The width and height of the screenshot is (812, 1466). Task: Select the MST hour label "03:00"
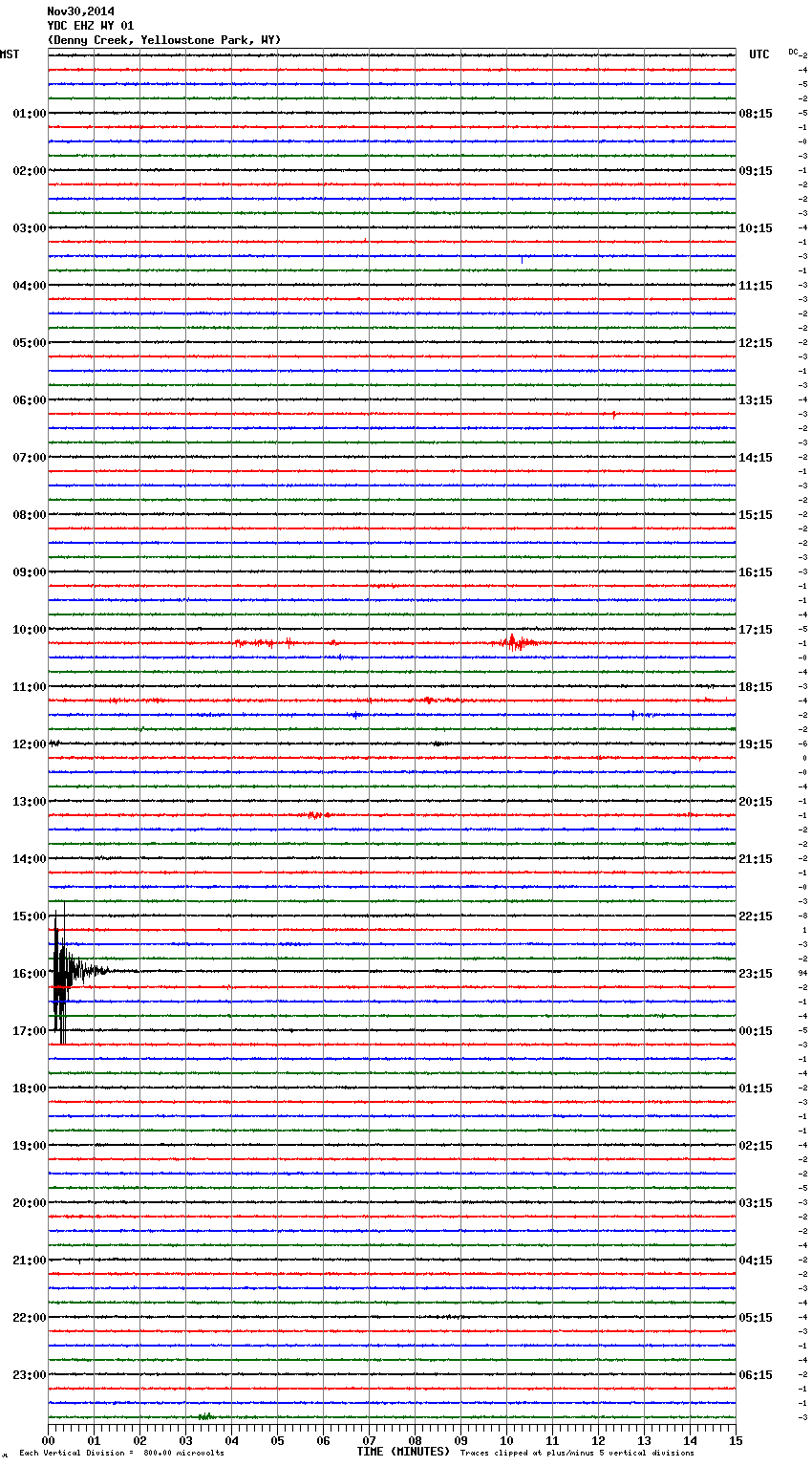click(30, 228)
